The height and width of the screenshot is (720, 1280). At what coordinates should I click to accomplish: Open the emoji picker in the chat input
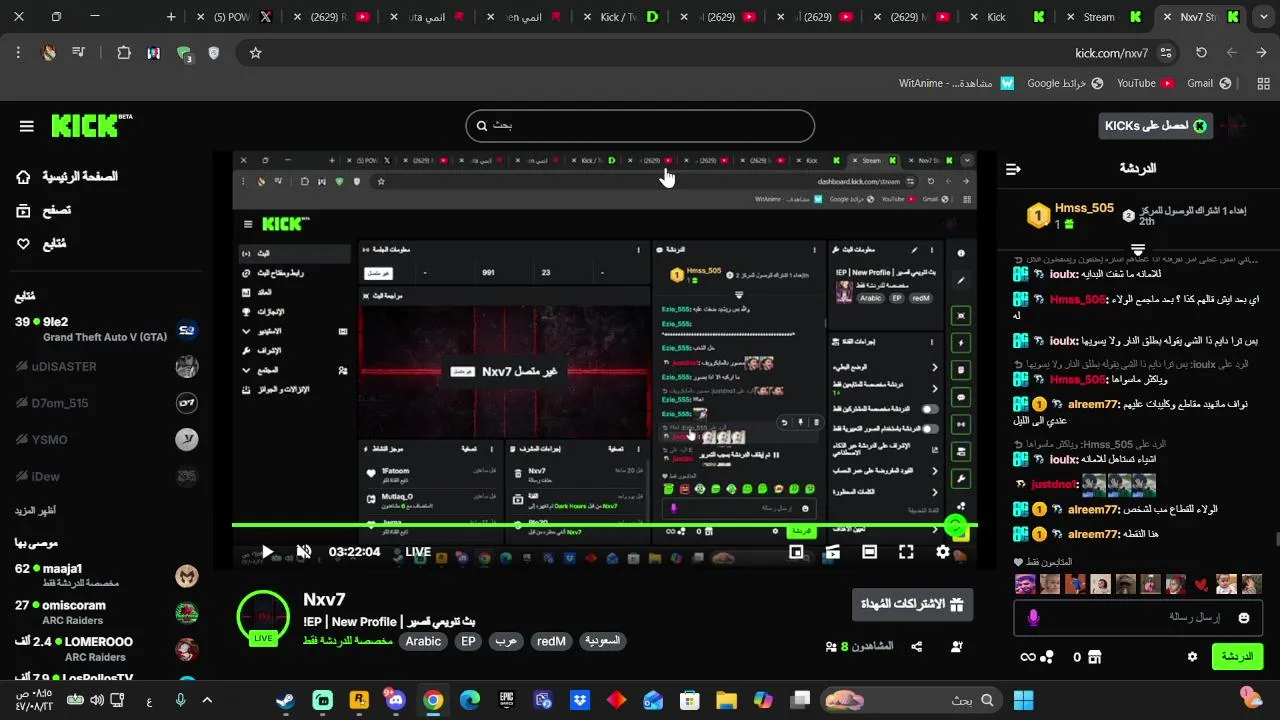1244,618
